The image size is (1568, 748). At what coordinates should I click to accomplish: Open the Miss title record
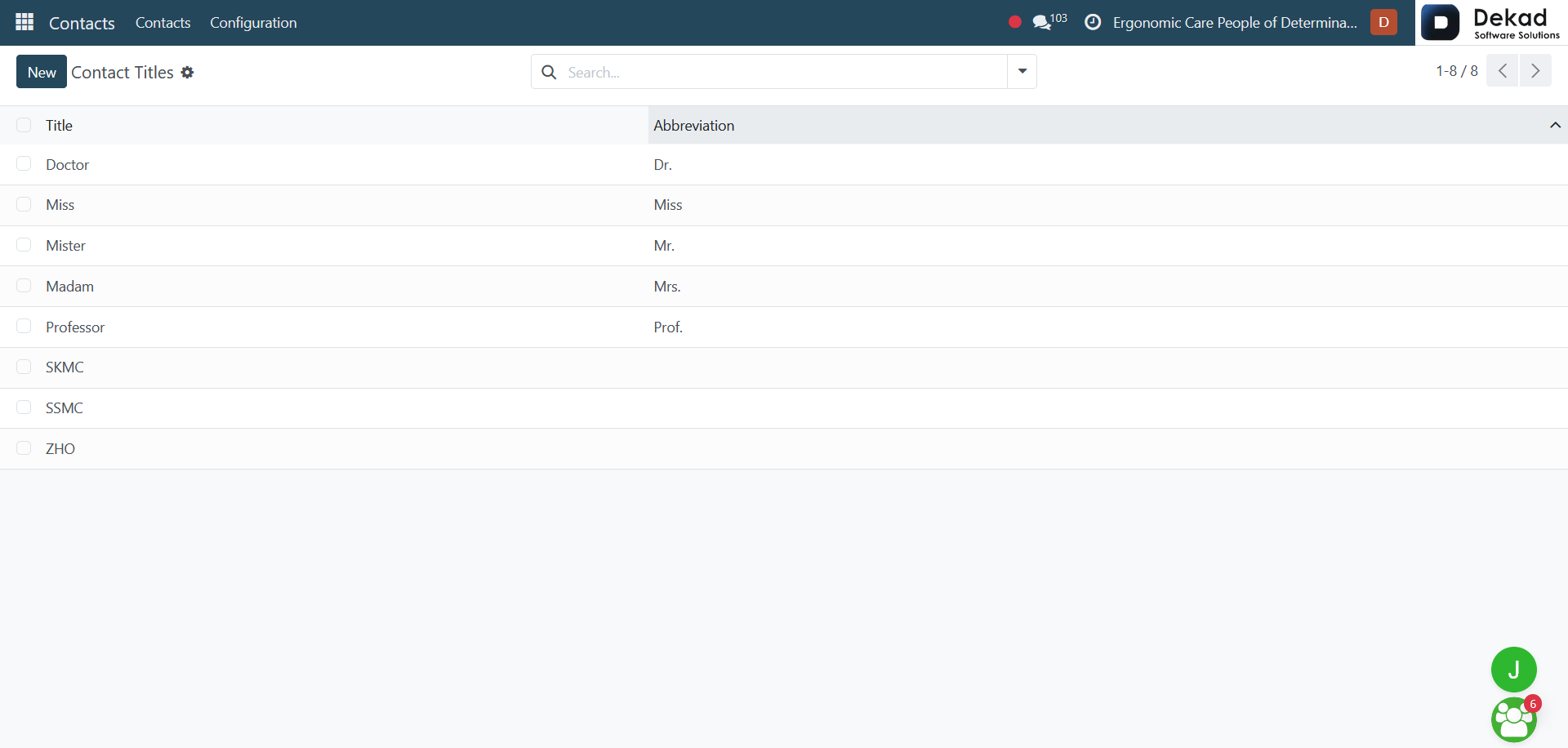click(x=60, y=205)
